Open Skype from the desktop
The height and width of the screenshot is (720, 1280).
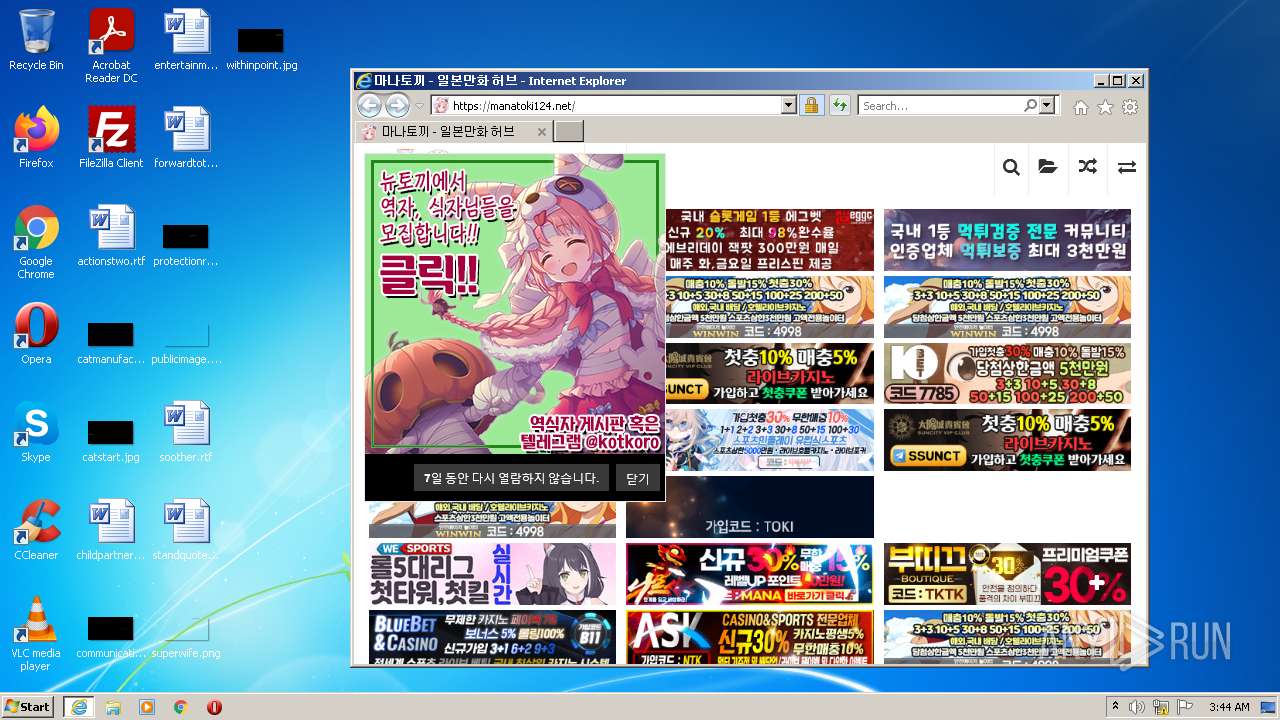pos(36,432)
